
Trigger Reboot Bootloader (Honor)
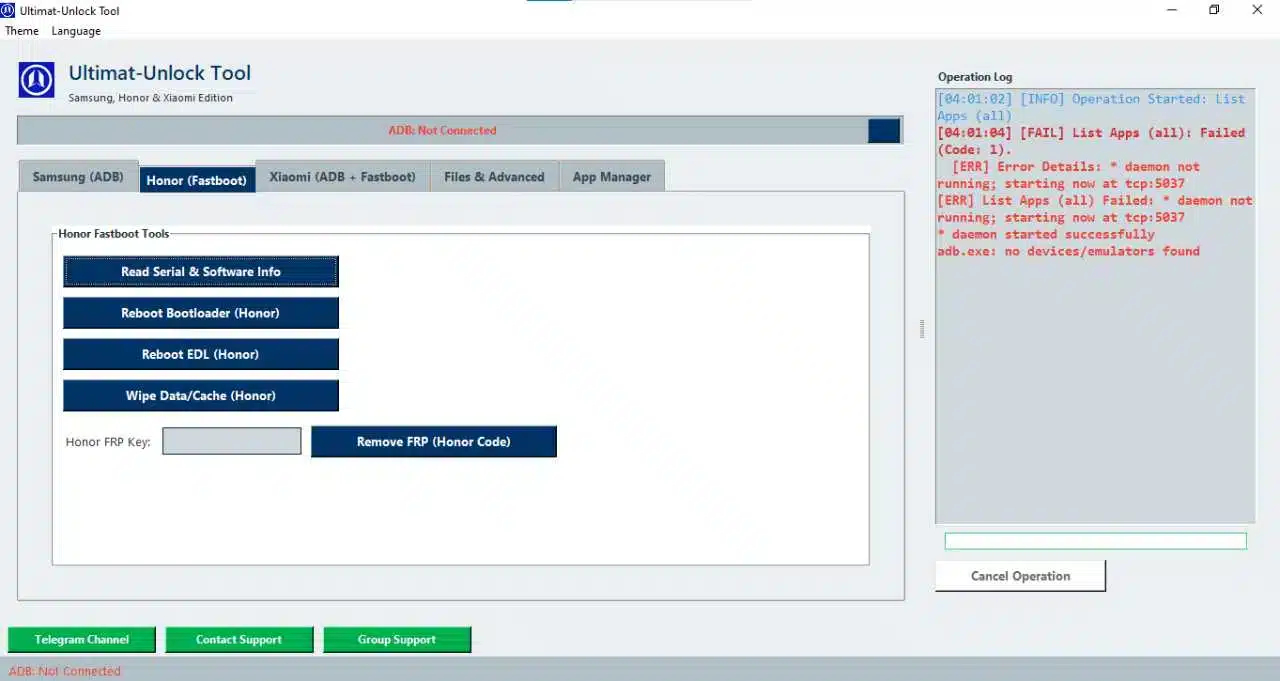click(200, 312)
